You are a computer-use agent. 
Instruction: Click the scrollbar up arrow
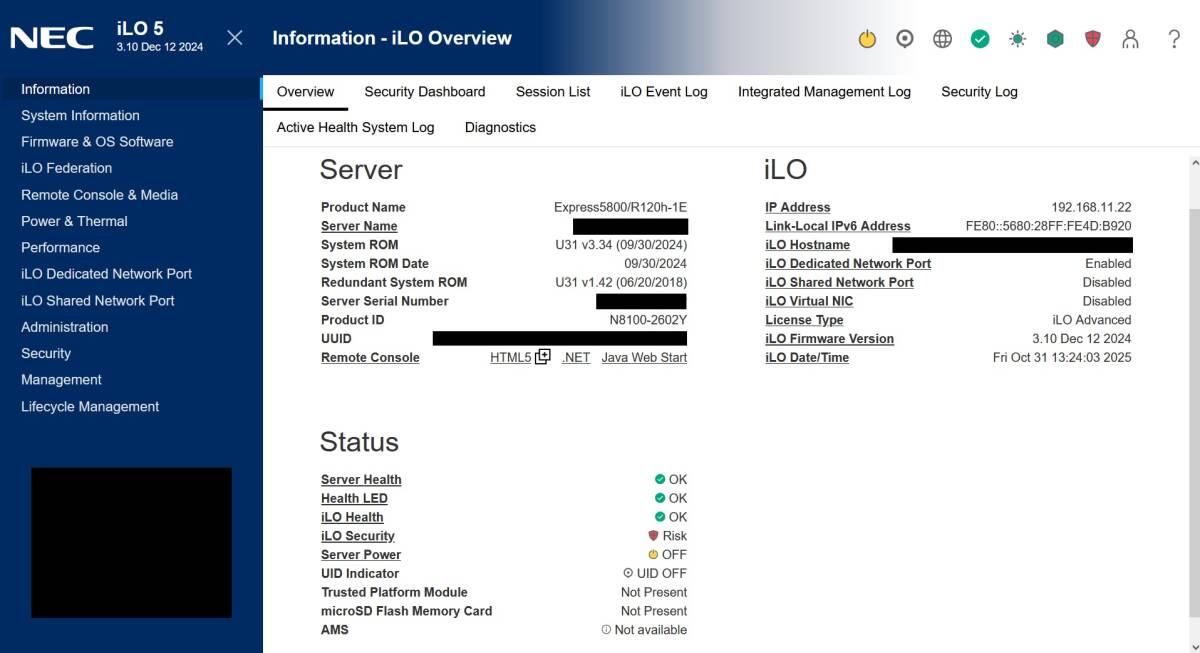pyautogui.click(x=1194, y=162)
